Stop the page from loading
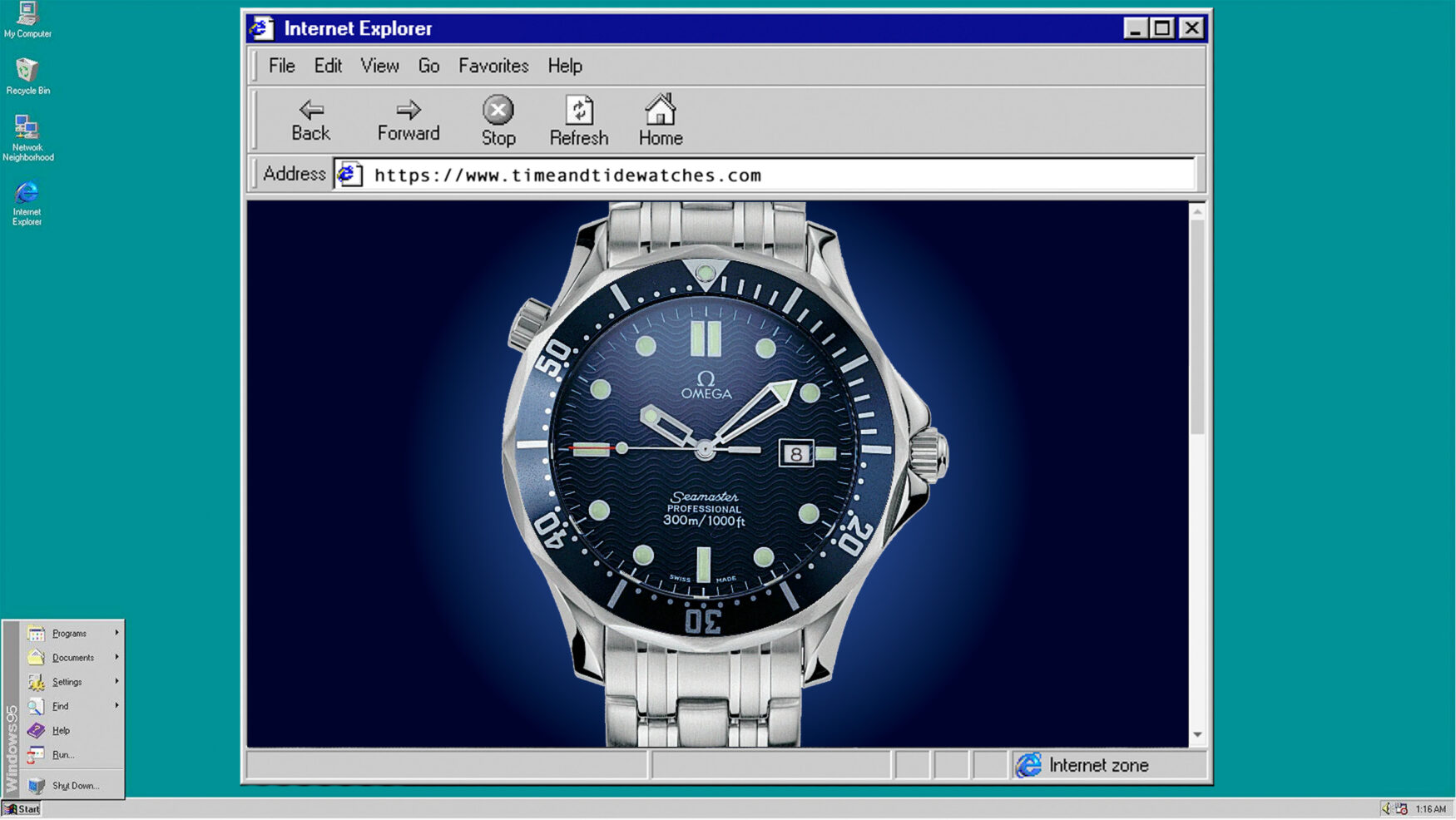1456x820 pixels. point(498,121)
